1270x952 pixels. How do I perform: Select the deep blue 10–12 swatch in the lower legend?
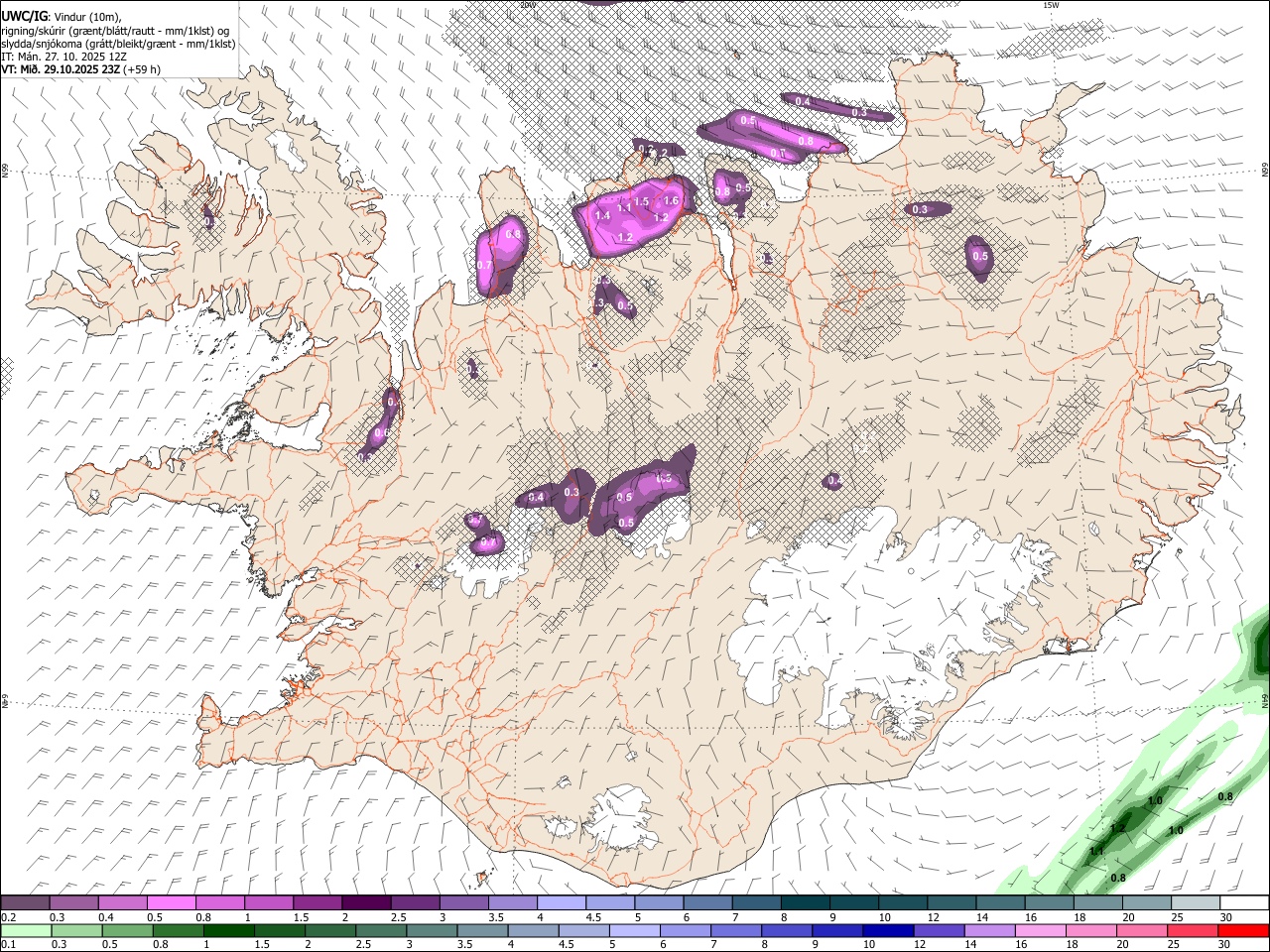coord(887,930)
